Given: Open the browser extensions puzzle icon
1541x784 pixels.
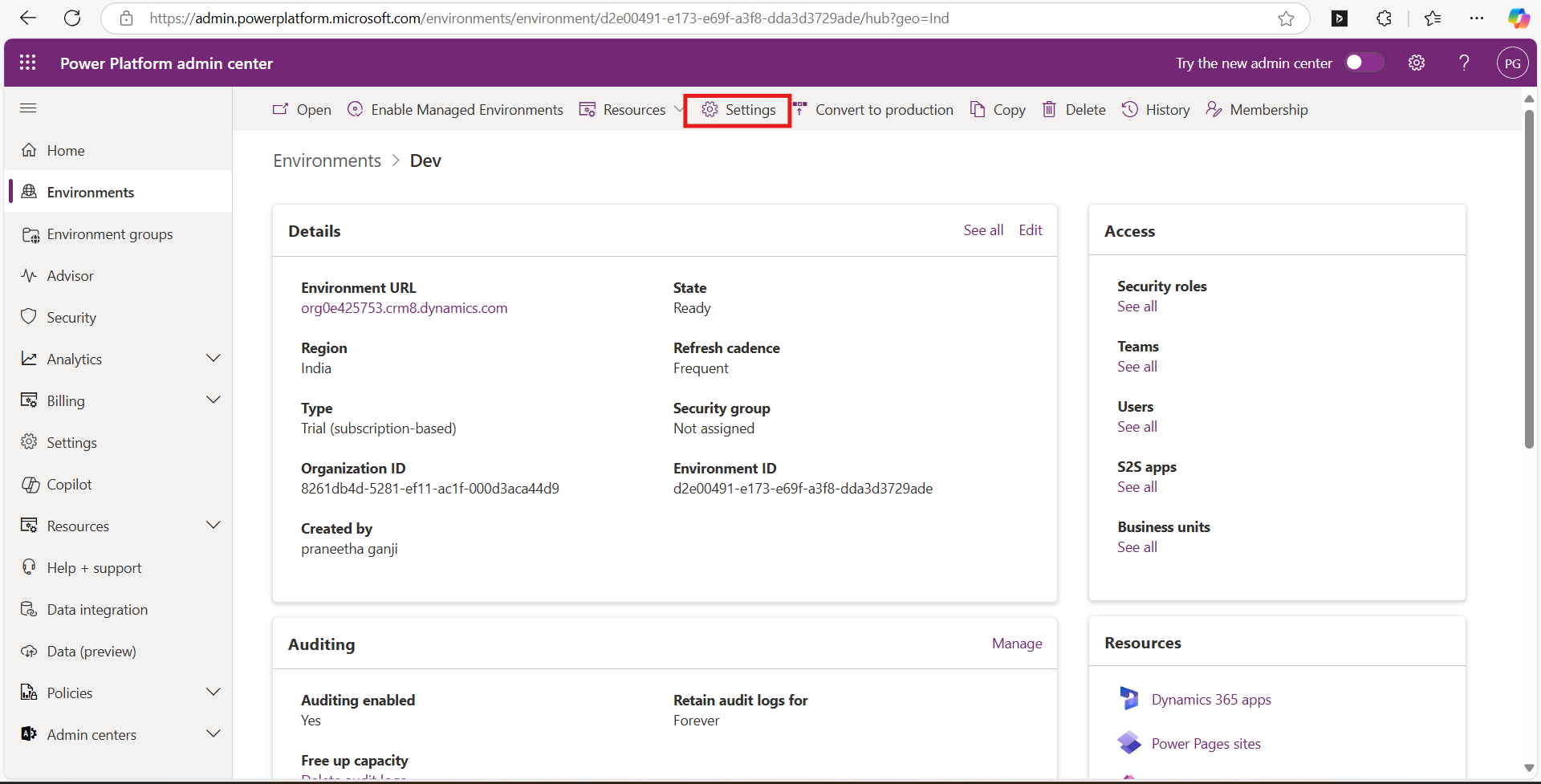Looking at the screenshot, I should pos(1384,18).
